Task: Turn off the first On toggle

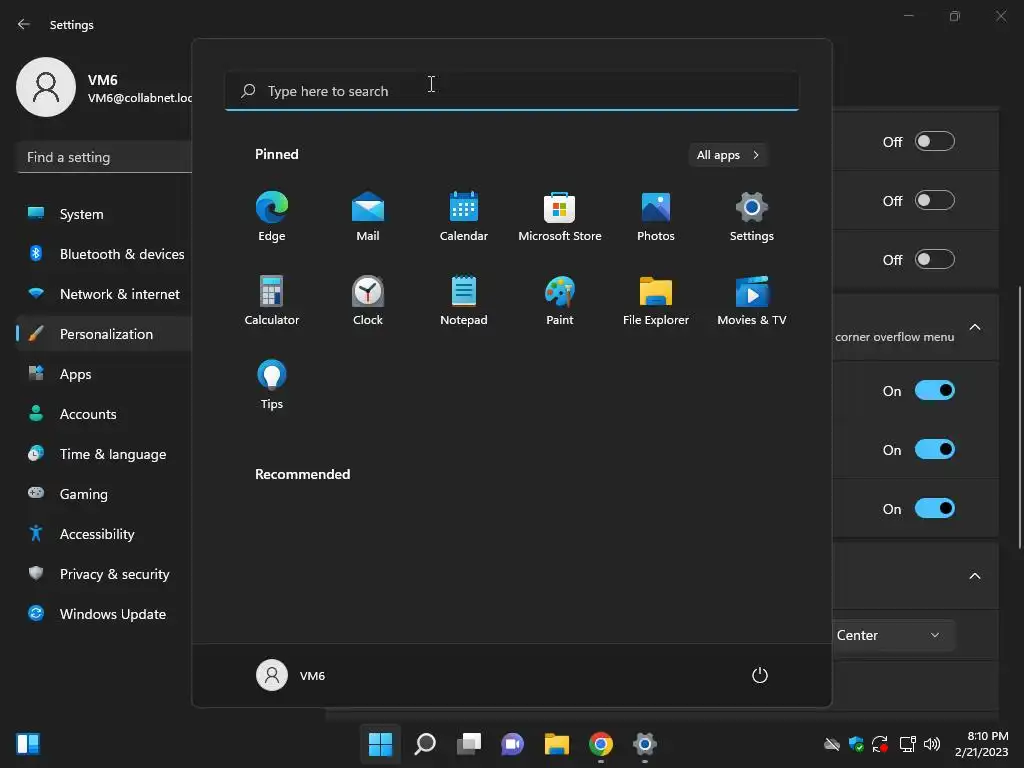Action: click(935, 391)
